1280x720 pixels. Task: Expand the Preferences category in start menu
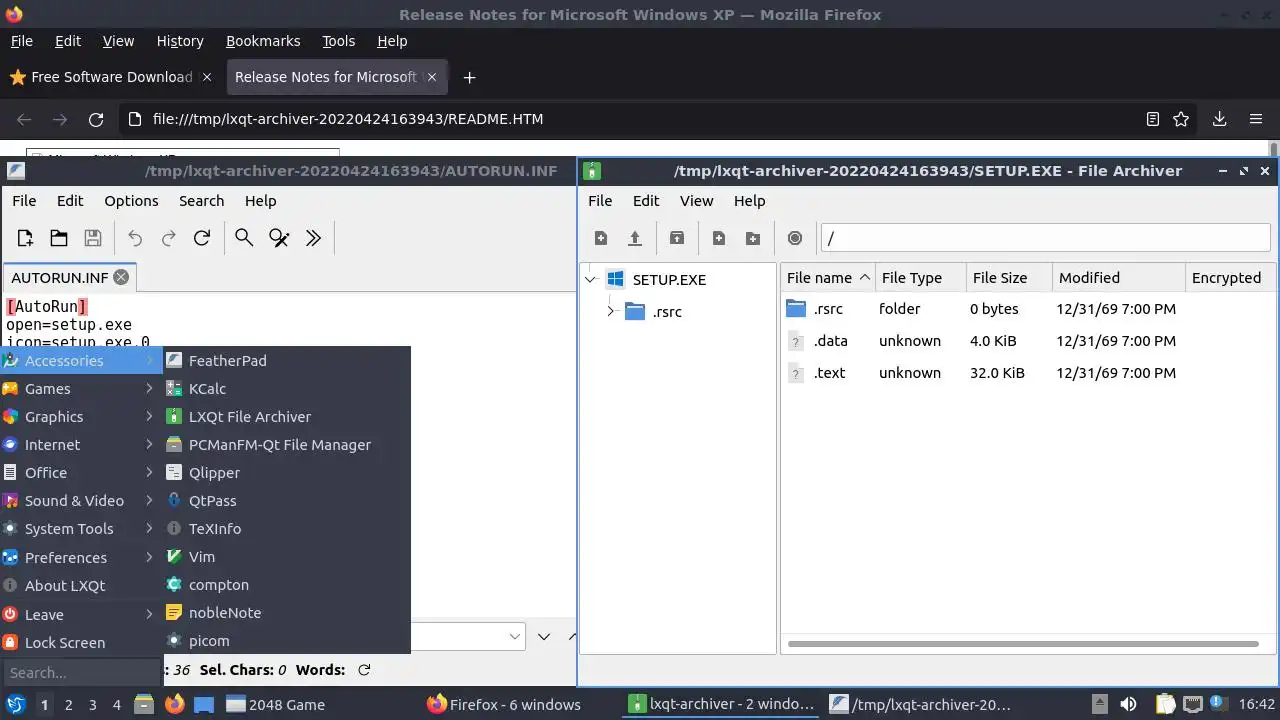coord(81,558)
